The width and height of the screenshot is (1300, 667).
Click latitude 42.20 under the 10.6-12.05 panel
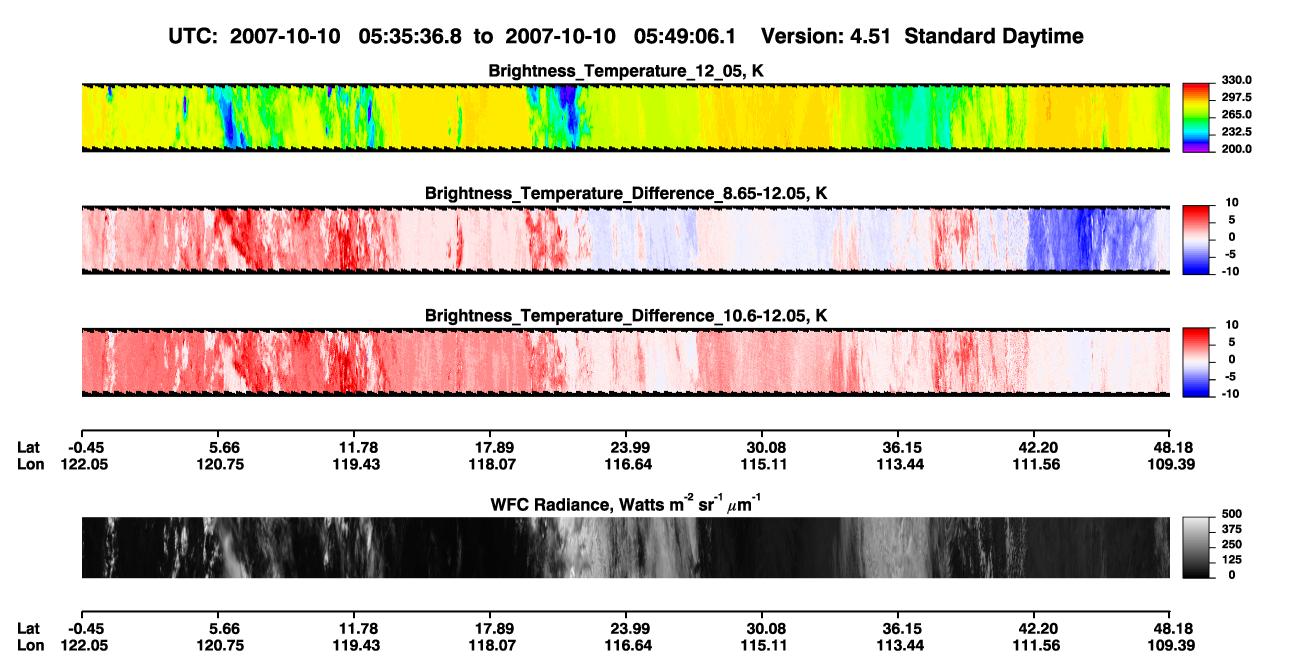[1034, 448]
